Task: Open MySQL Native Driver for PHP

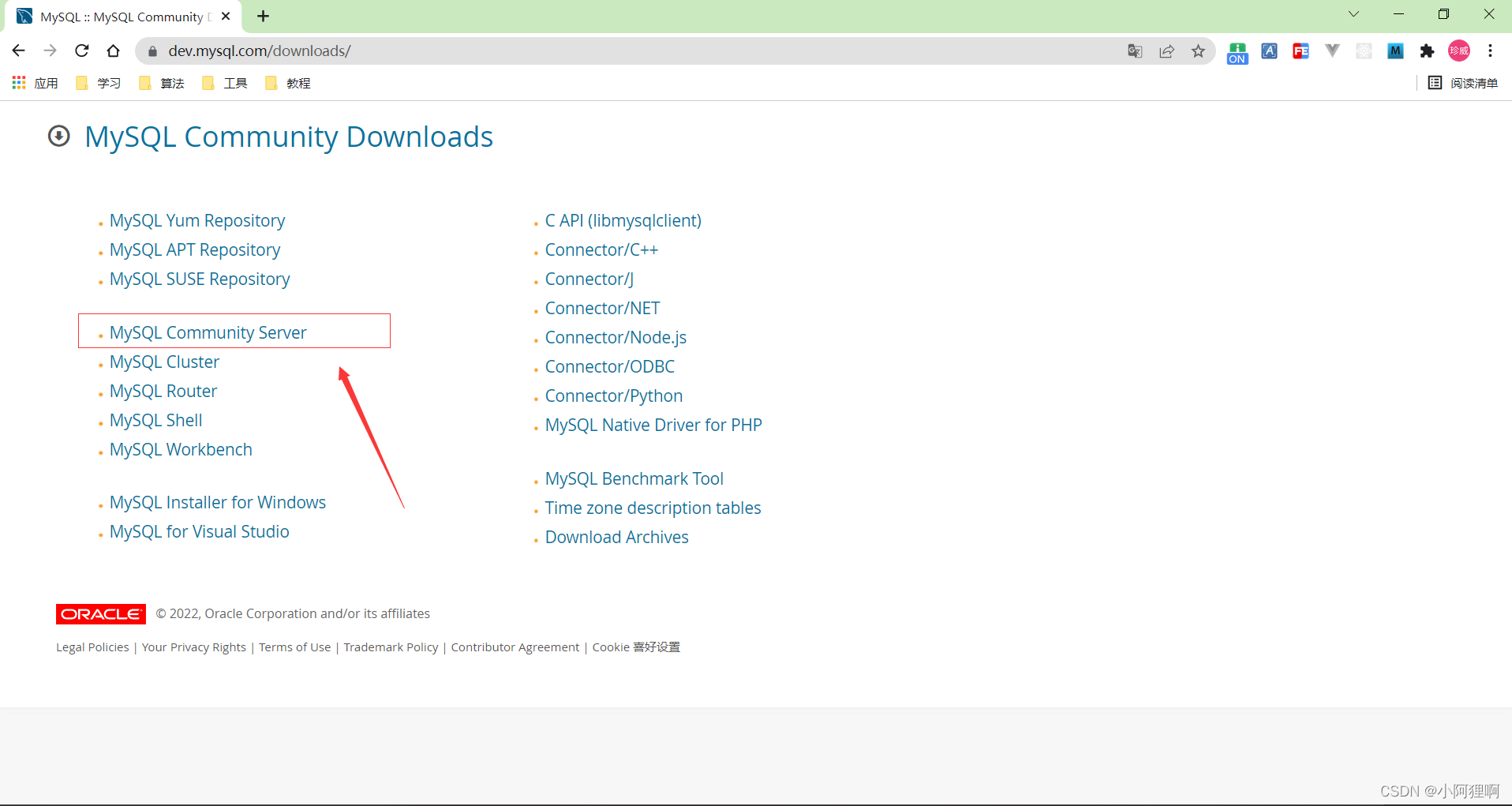Action: 653,425
